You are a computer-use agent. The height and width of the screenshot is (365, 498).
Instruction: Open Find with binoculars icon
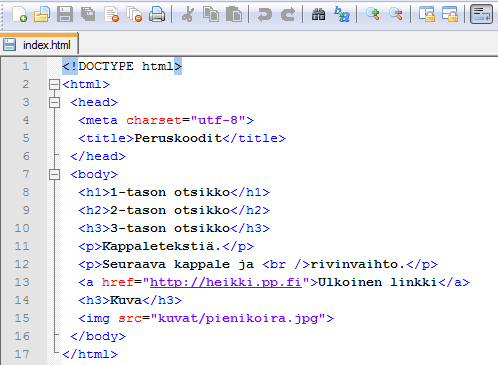pos(318,15)
